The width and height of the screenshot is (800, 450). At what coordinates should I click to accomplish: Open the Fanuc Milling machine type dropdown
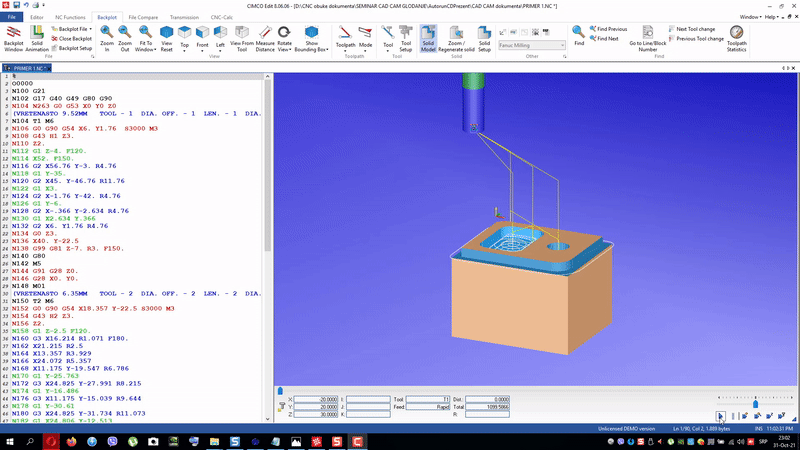pos(532,45)
